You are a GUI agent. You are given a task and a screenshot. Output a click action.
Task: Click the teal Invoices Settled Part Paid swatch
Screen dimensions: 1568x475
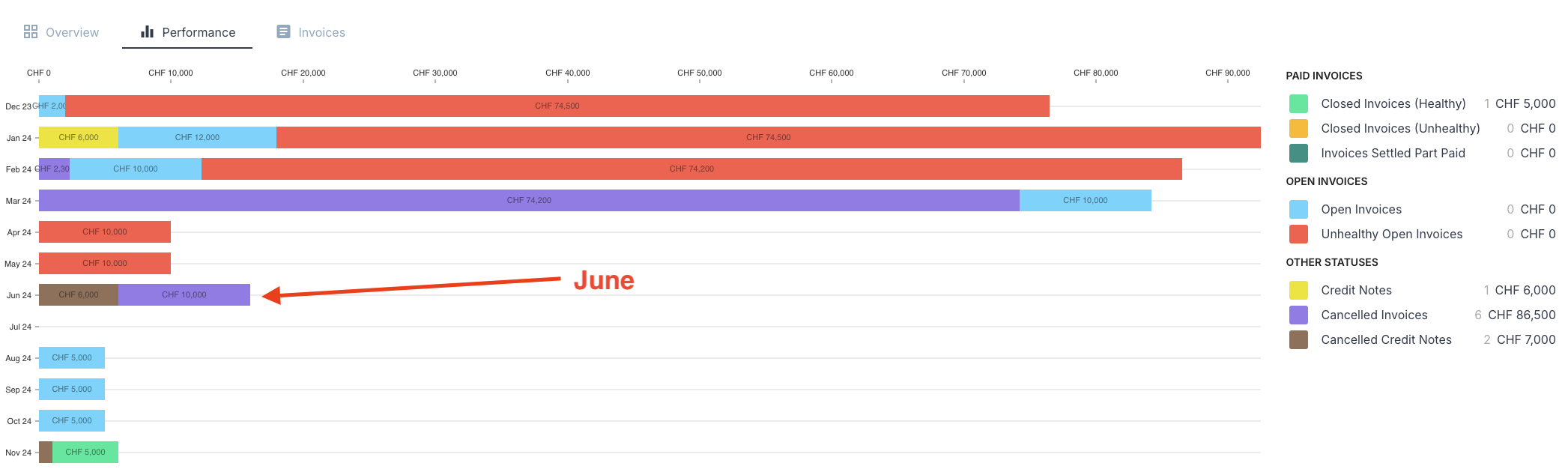click(x=1298, y=153)
